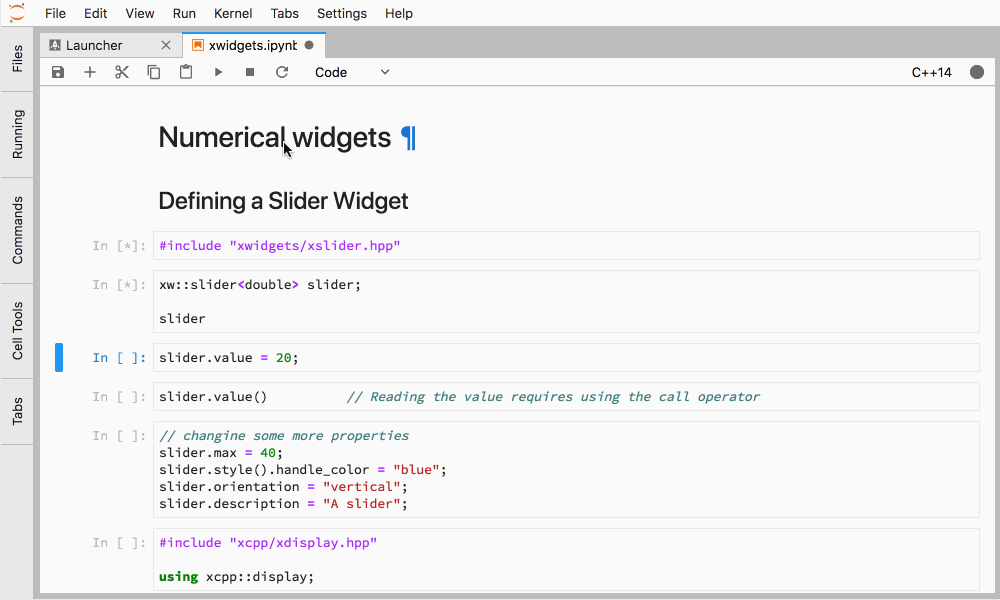
Task: Click the xw::slider<double> slider; line
Action: (260, 284)
